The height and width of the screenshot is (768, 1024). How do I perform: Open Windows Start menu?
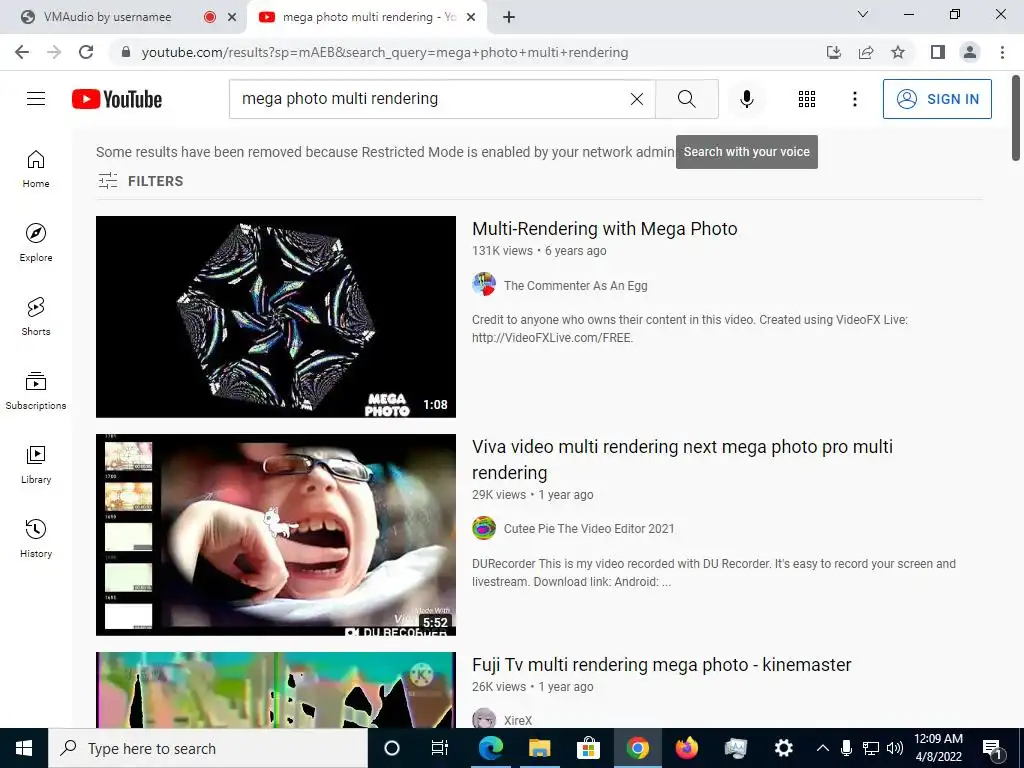(24, 748)
